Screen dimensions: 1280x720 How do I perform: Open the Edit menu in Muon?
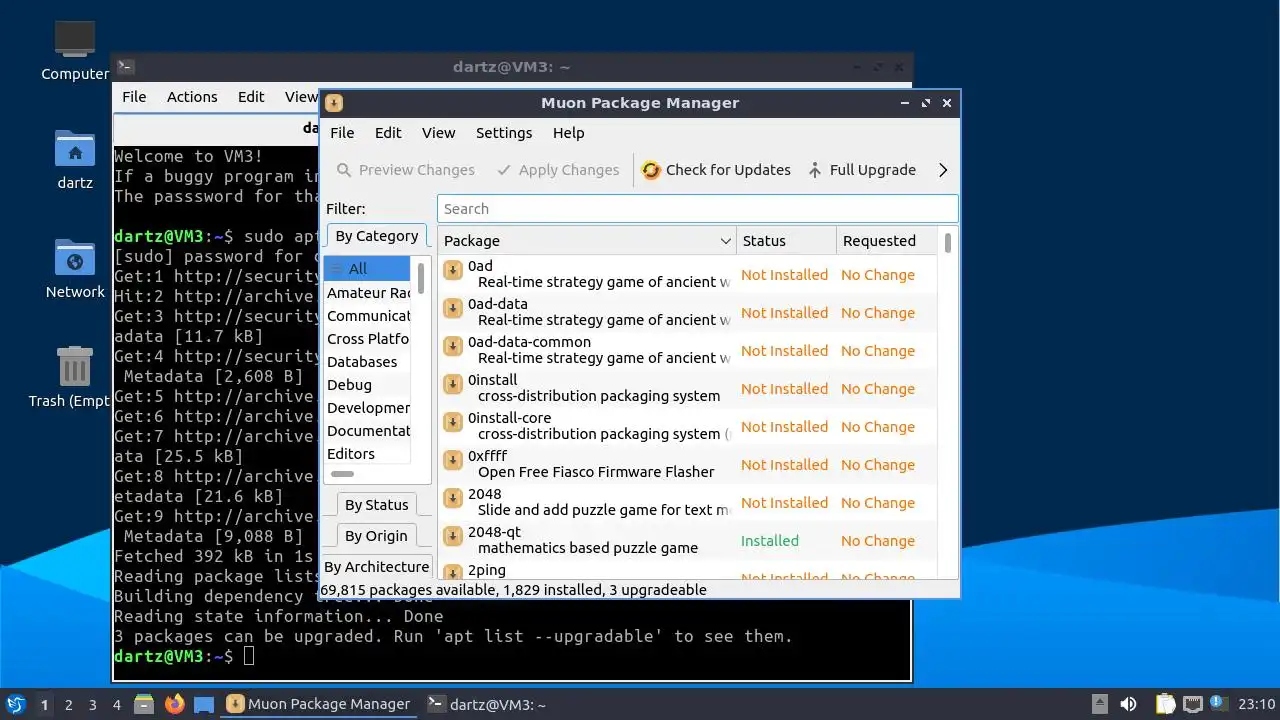click(388, 133)
